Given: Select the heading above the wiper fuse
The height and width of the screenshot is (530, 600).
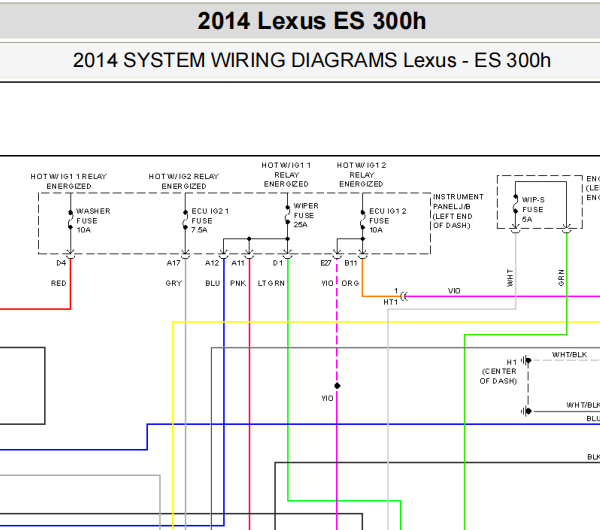Looking at the screenshot, I should [x=286, y=174].
